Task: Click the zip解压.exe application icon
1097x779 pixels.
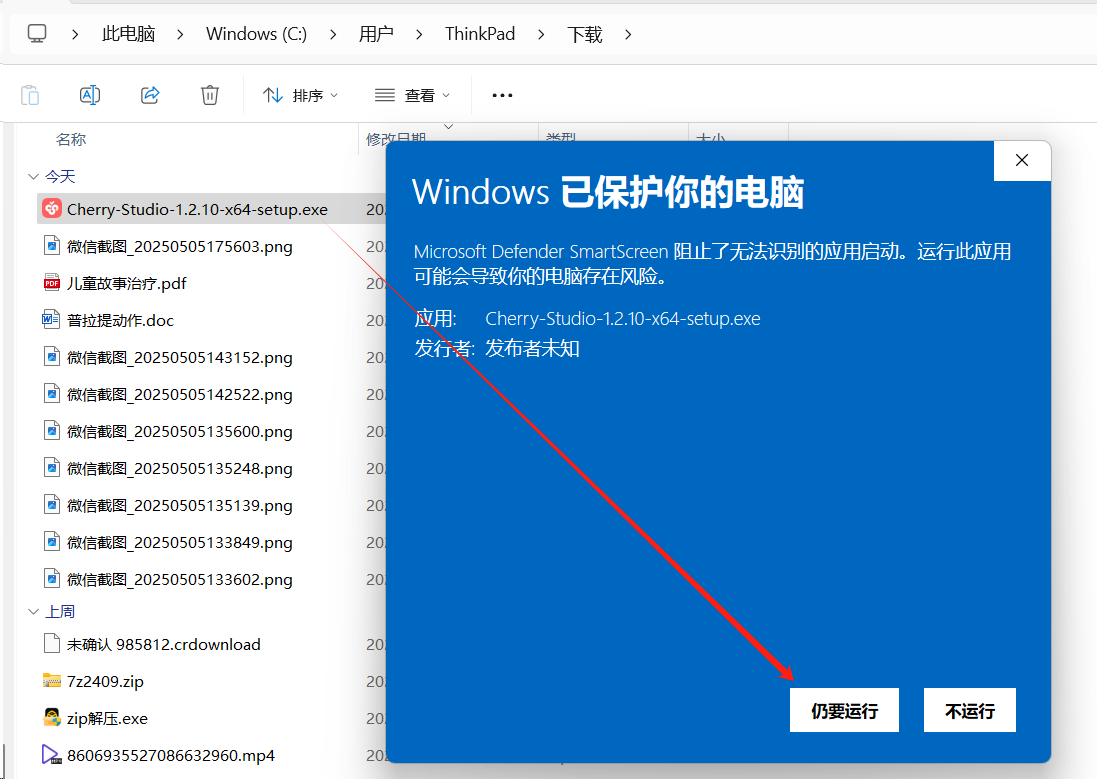Action: click(x=52, y=717)
